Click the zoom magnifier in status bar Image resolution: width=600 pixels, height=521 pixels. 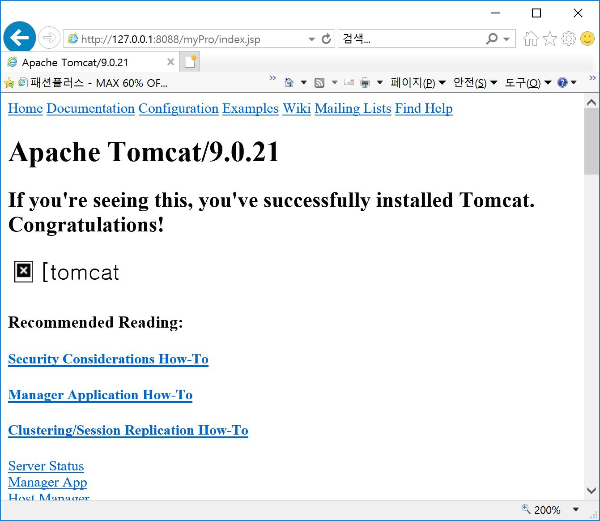pyautogui.click(x=526, y=509)
